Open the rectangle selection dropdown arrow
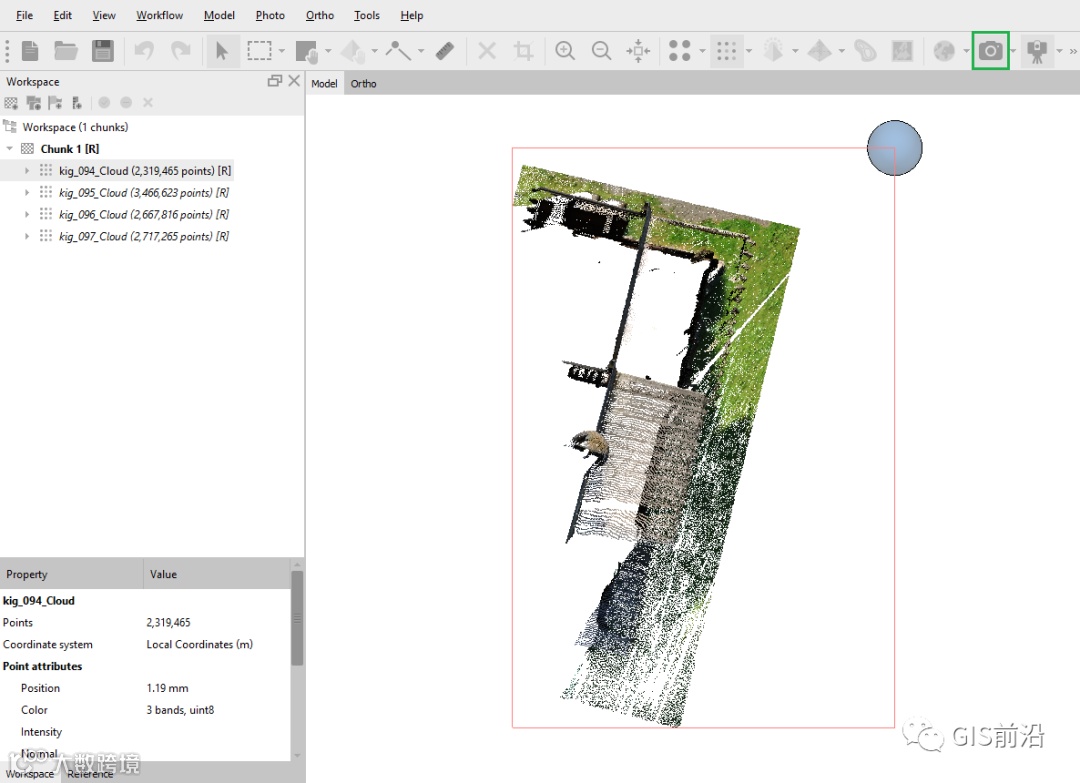 [282, 52]
